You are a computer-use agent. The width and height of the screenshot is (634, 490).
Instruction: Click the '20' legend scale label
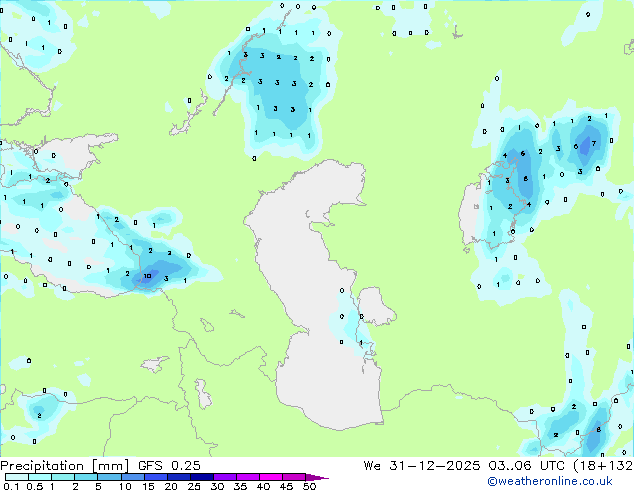click(x=171, y=486)
